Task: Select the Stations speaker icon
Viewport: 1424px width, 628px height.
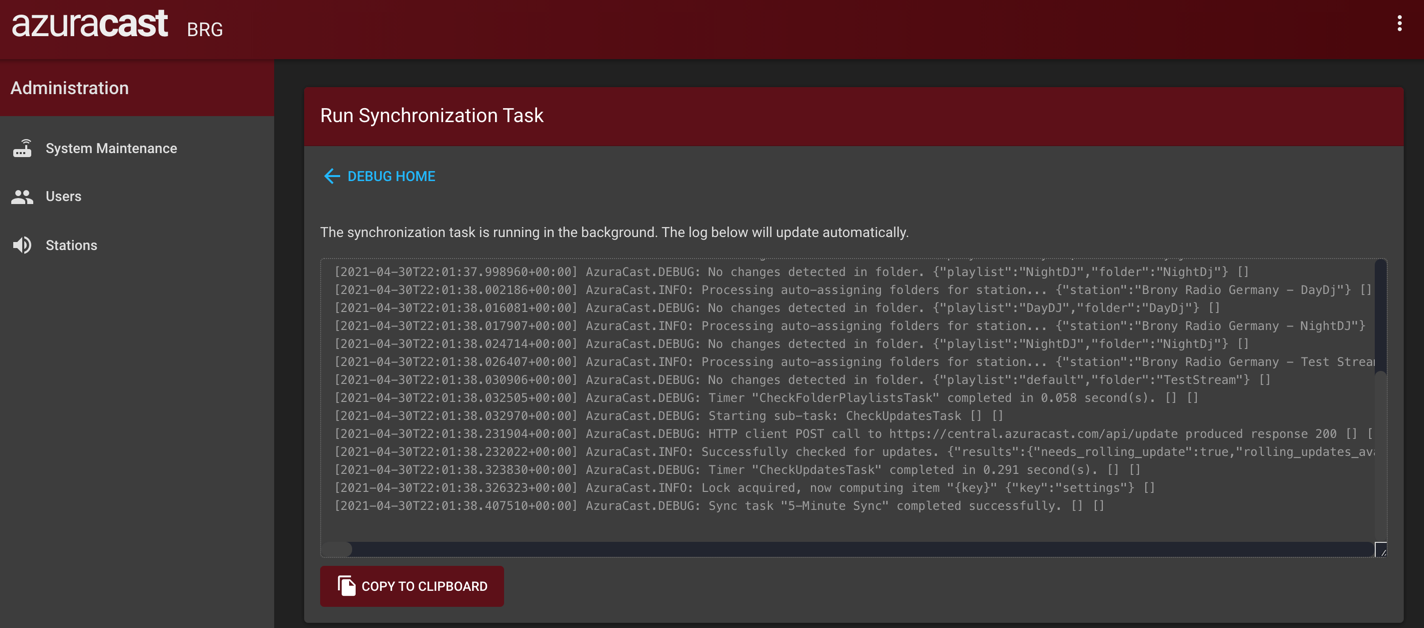Action: coord(23,245)
